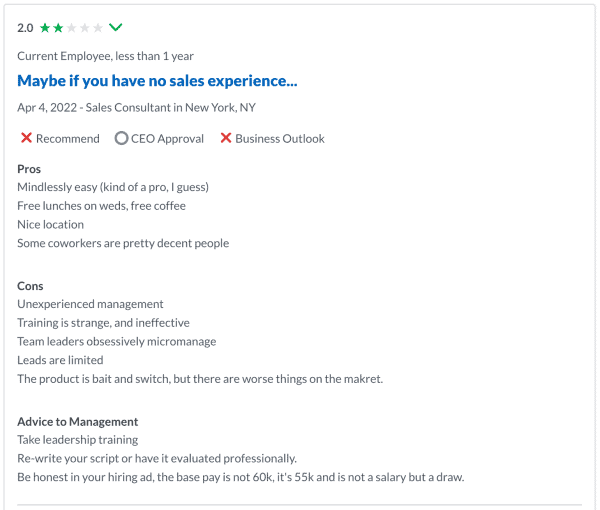Click the fourth (grey) rating star
Screen dimensions: 600x510
pos(84,27)
